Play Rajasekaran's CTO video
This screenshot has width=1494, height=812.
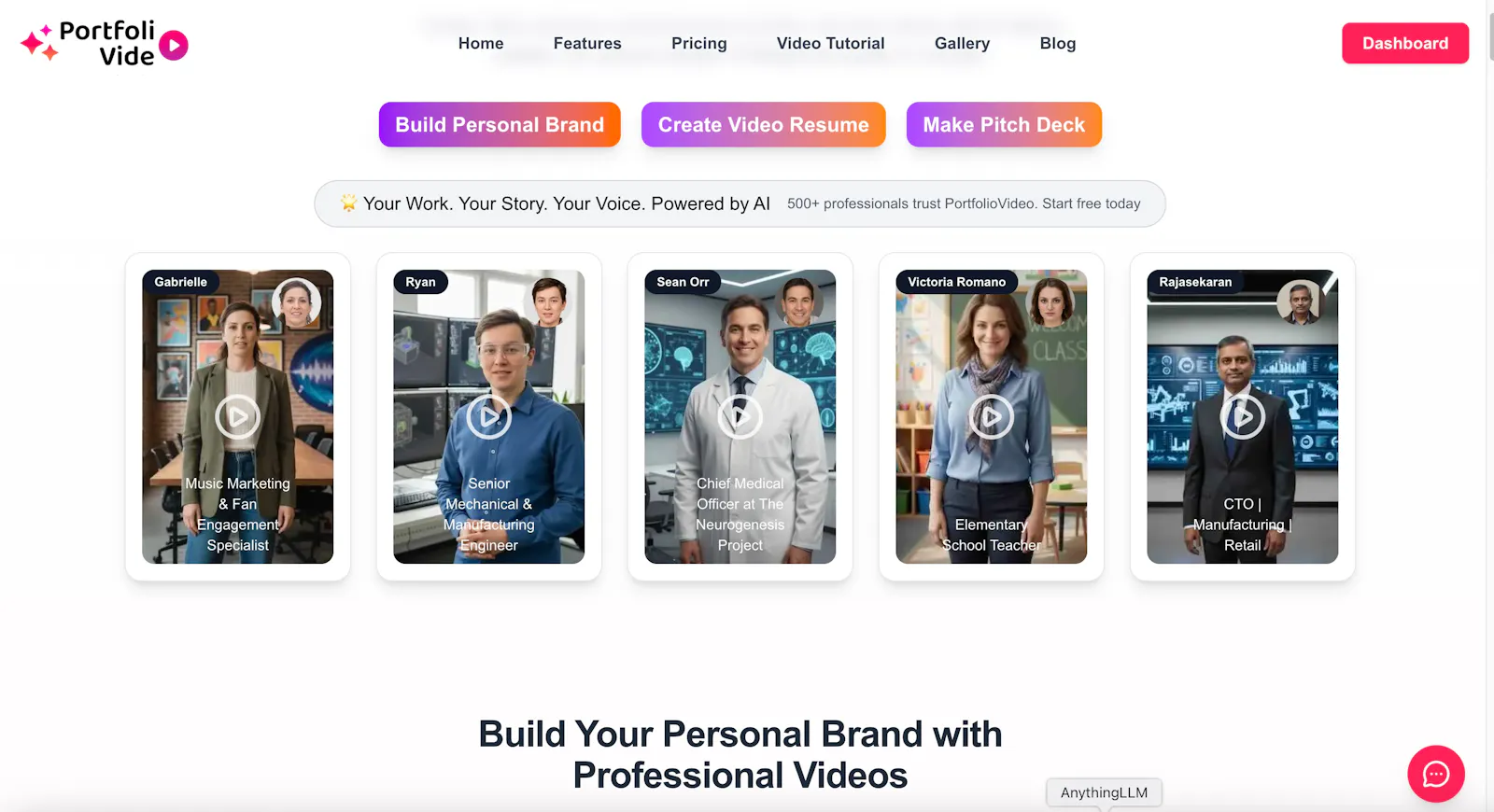click(x=1243, y=416)
